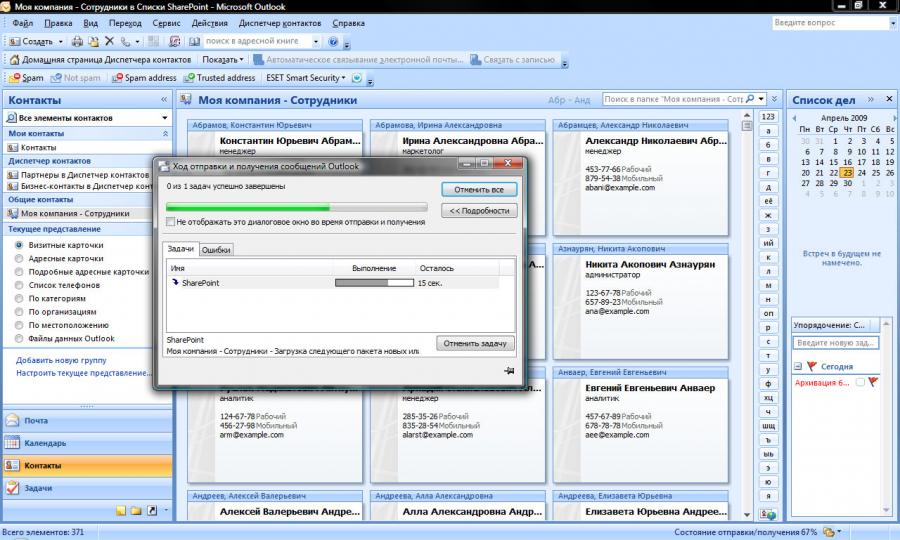The image size is (900, 540).
Task: Click the round ESET icon after ESET Smart Security
Action: (356, 77)
